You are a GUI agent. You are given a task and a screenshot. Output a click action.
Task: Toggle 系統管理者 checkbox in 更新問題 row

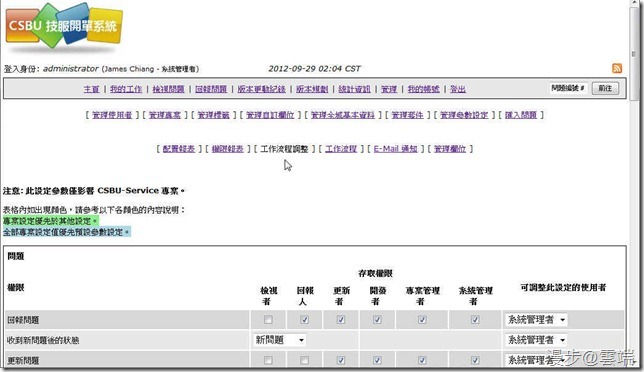point(475,360)
